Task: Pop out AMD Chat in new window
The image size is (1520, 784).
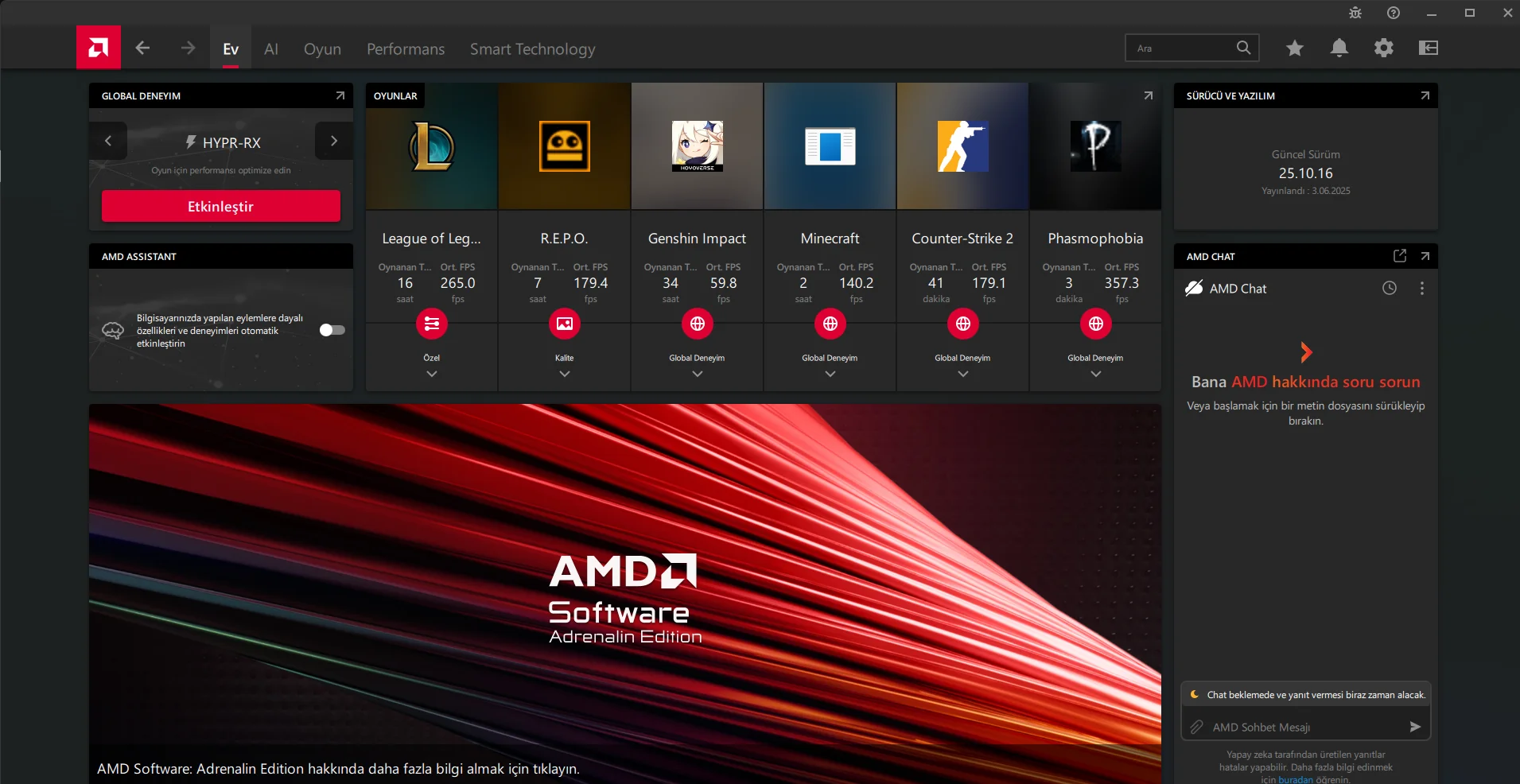Action: [x=1400, y=256]
